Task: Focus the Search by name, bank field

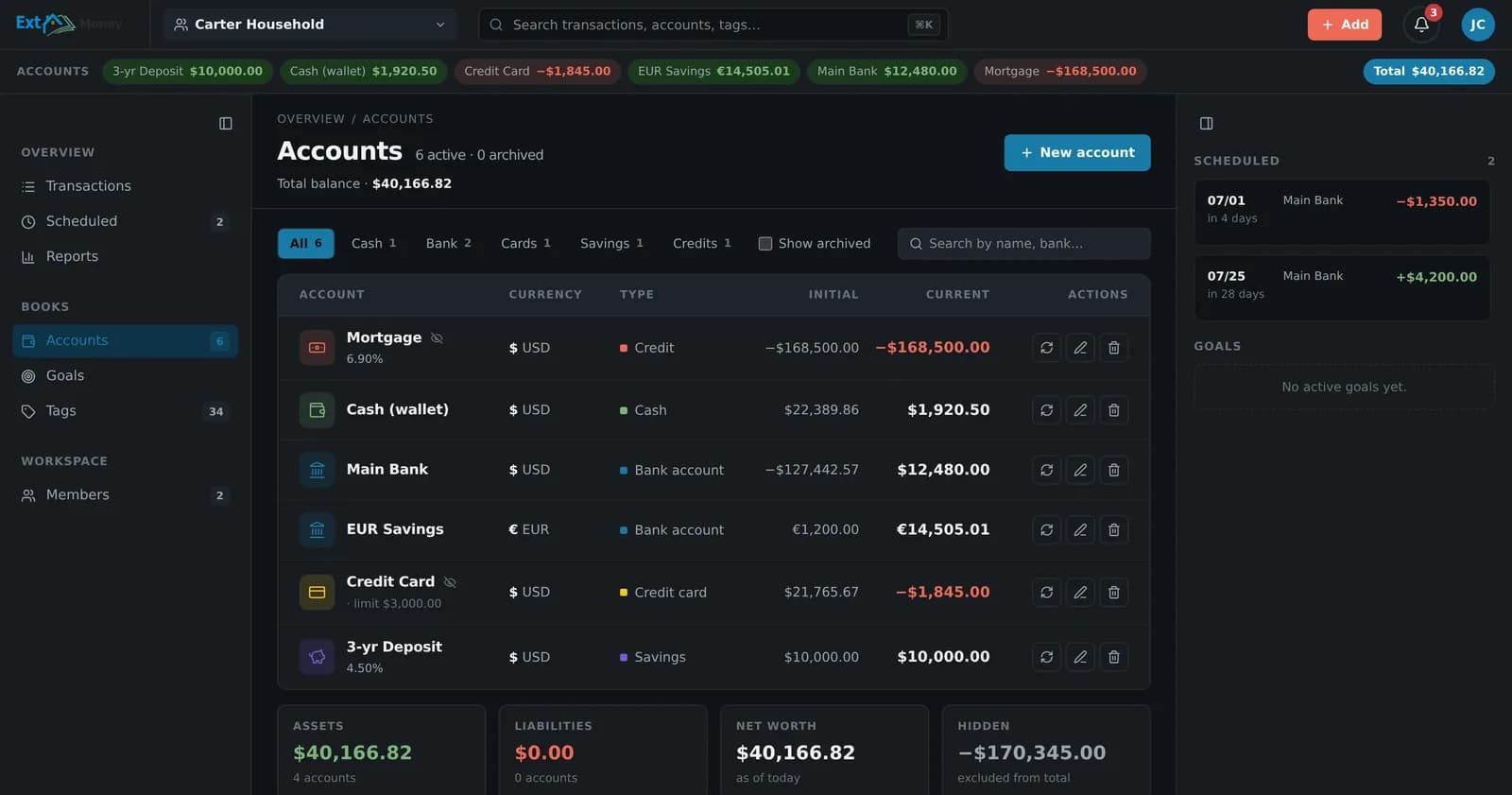Action: pos(1024,244)
